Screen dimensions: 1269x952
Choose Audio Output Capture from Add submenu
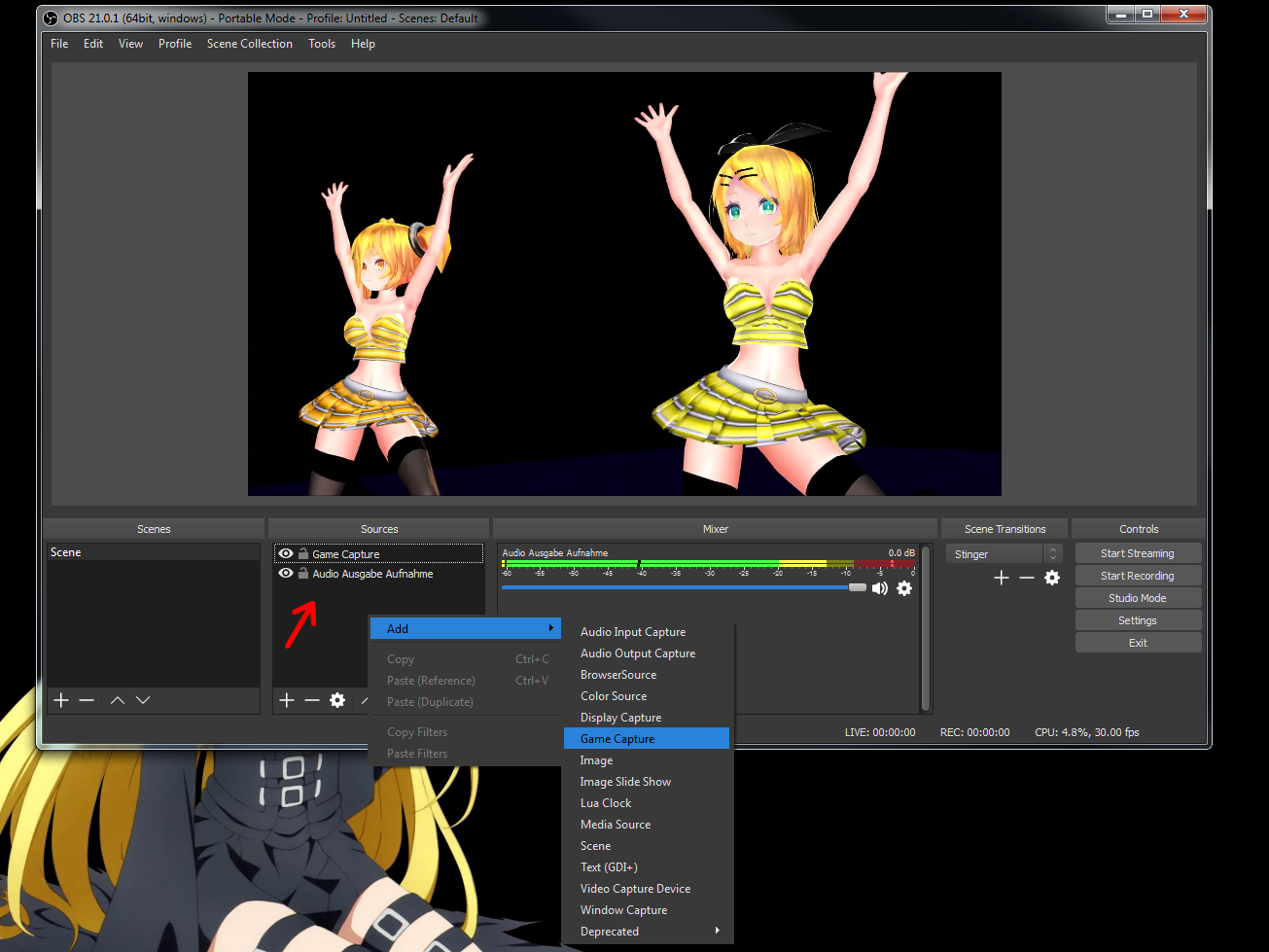(x=648, y=653)
